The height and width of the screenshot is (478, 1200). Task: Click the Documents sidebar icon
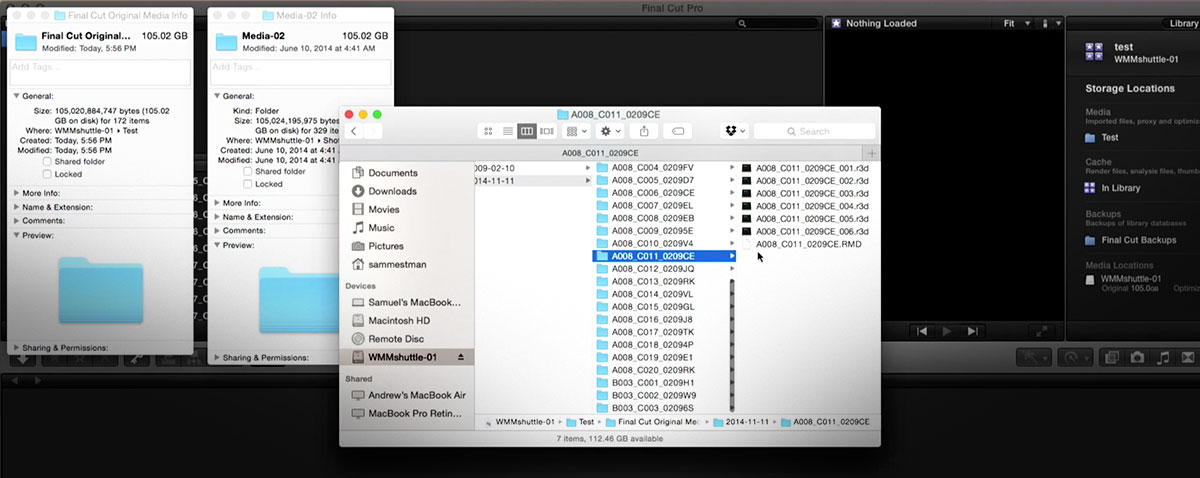pyautogui.click(x=358, y=173)
